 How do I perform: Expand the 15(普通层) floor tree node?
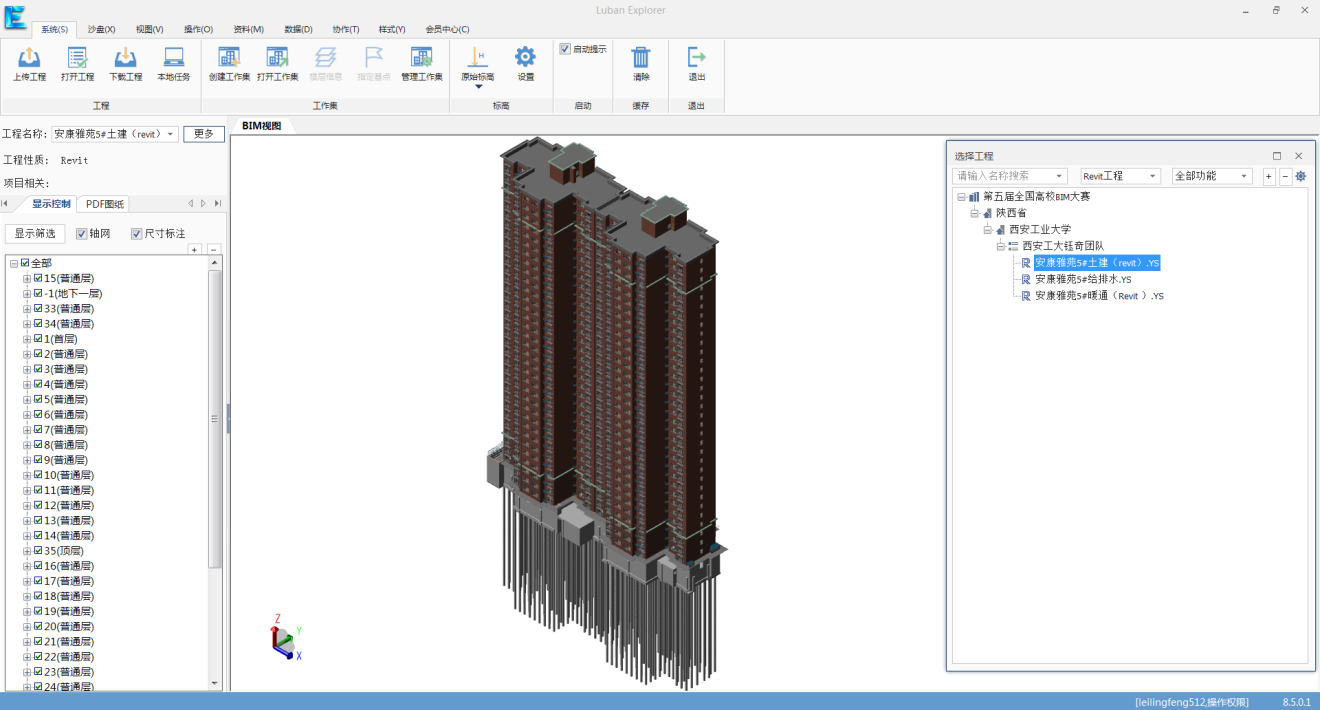coord(27,279)
